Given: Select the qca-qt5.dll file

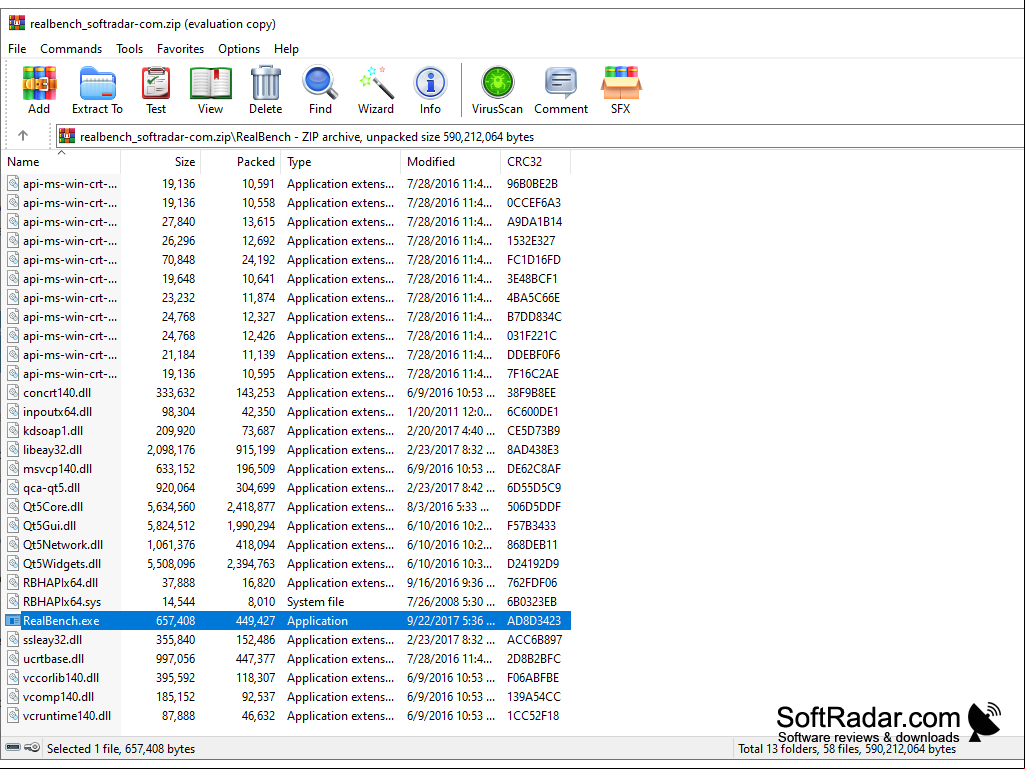Looking at the screenshot, I should [52, 488].
